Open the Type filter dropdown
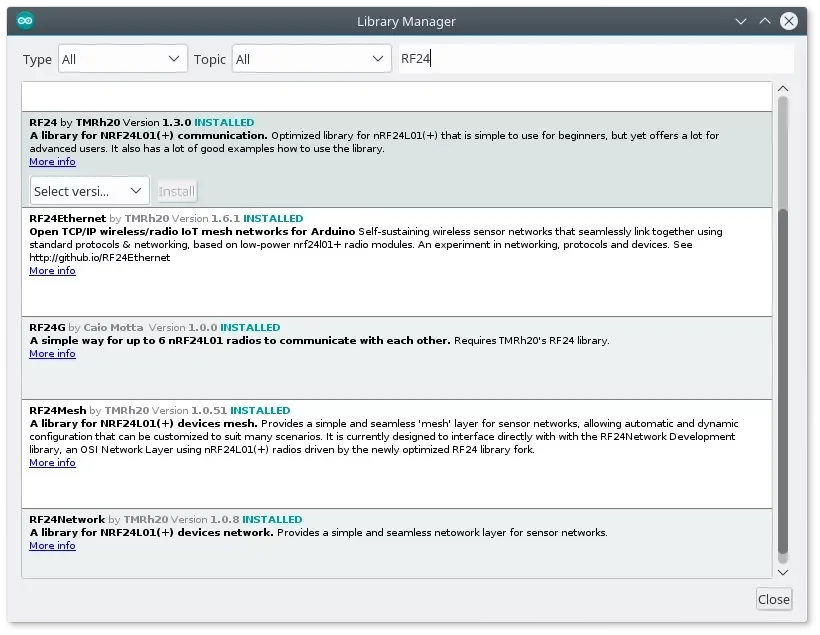Viewport: 820px width, 635px height. [122, 59]
